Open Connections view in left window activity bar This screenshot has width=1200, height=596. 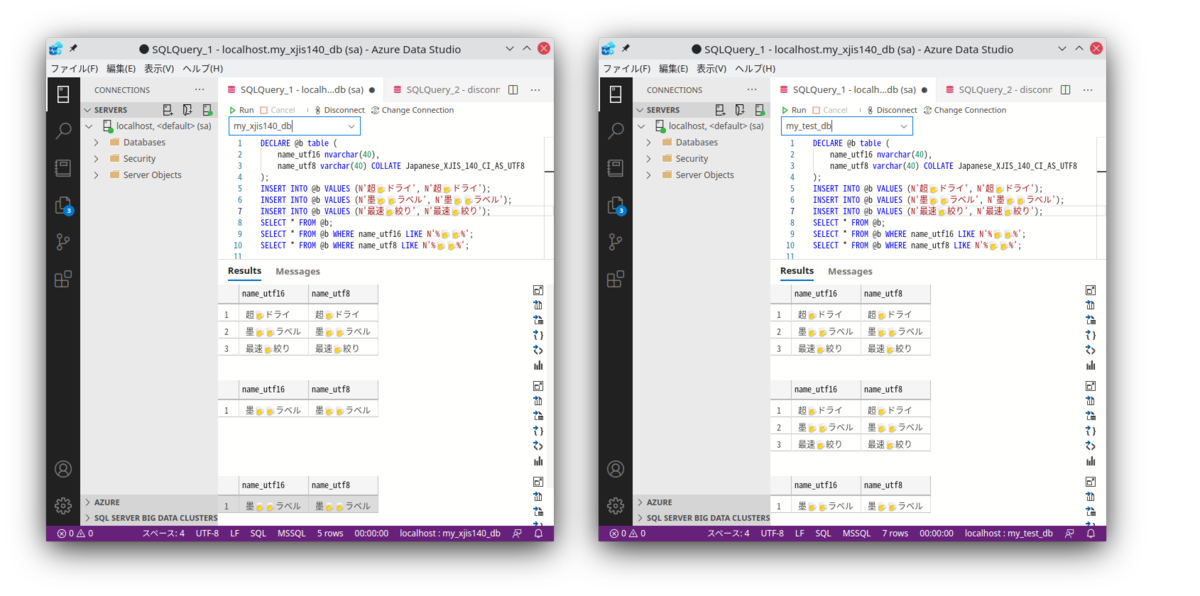click(x=63, y=95)
